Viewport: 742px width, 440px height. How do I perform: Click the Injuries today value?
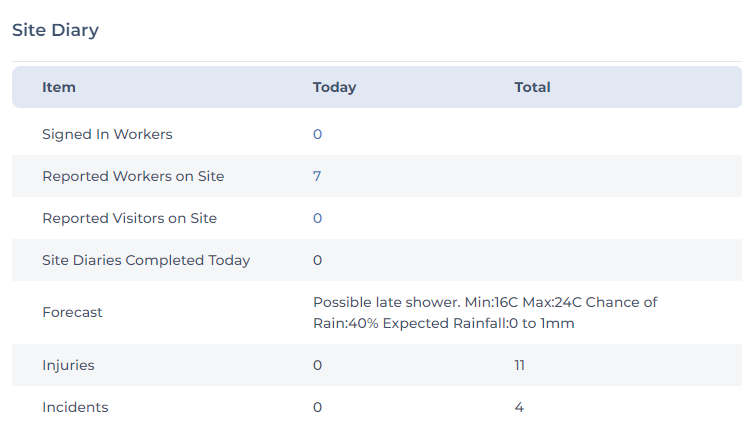pos(317,365)
